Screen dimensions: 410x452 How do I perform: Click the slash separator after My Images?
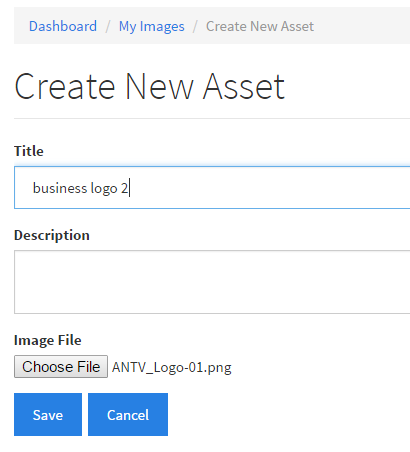point(195,26)
